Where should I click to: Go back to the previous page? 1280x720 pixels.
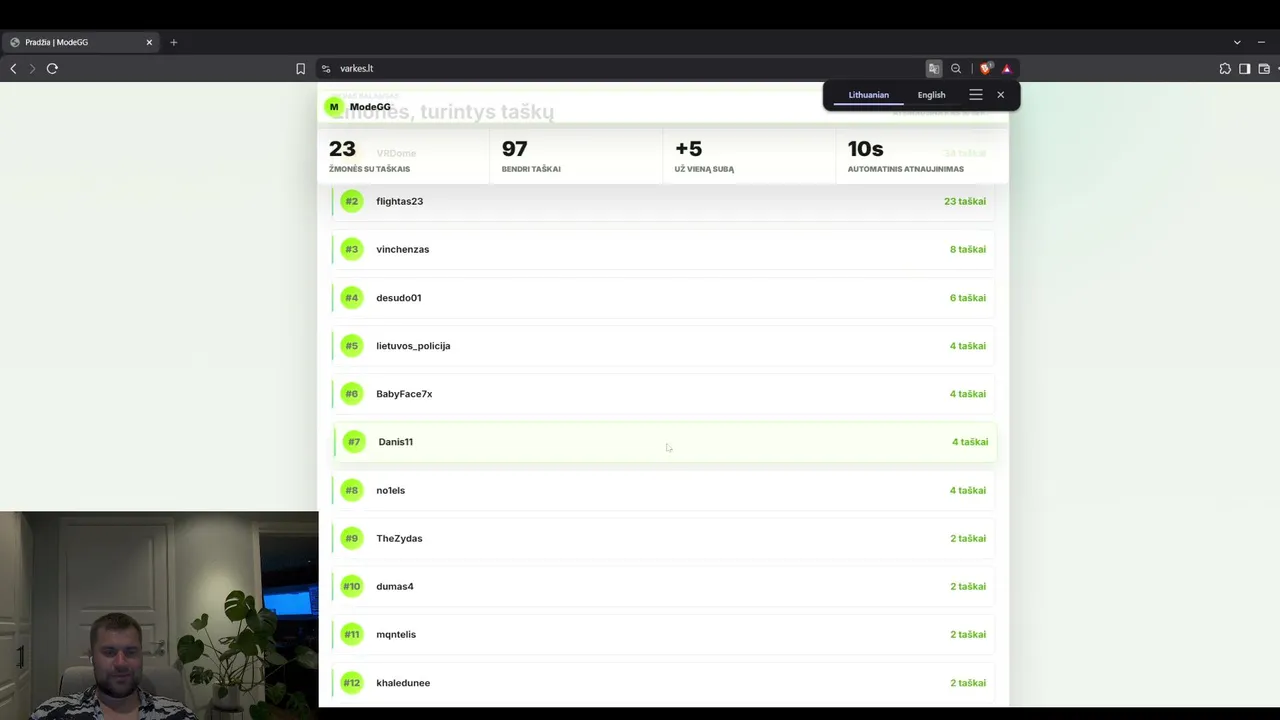coord(13,69)
